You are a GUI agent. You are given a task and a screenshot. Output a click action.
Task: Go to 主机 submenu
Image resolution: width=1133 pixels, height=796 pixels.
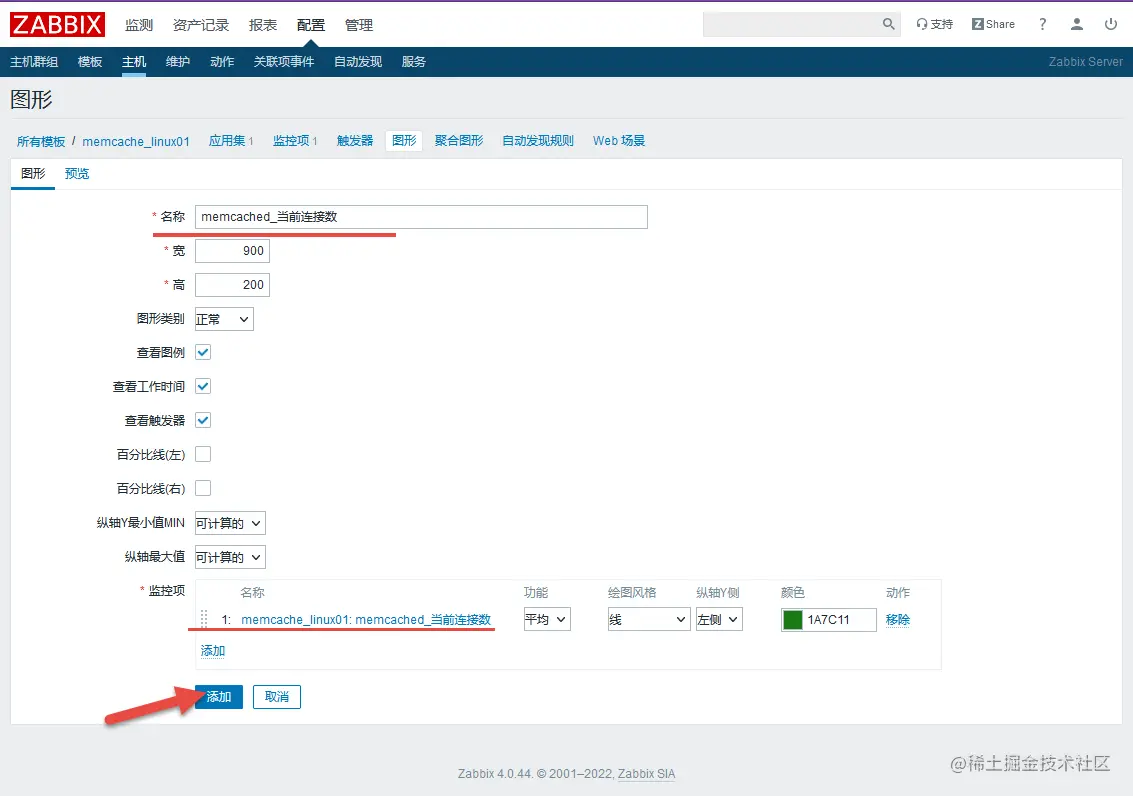tap(134, 61)
